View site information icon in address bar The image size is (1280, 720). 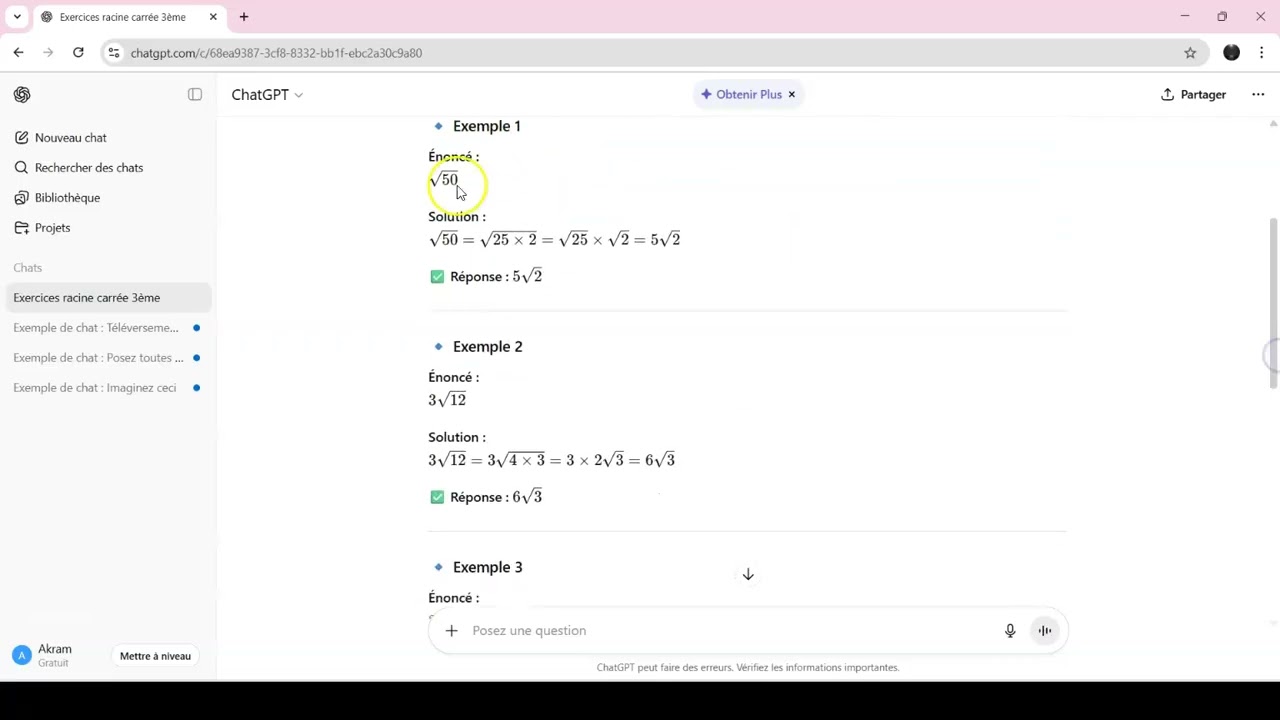114,53
